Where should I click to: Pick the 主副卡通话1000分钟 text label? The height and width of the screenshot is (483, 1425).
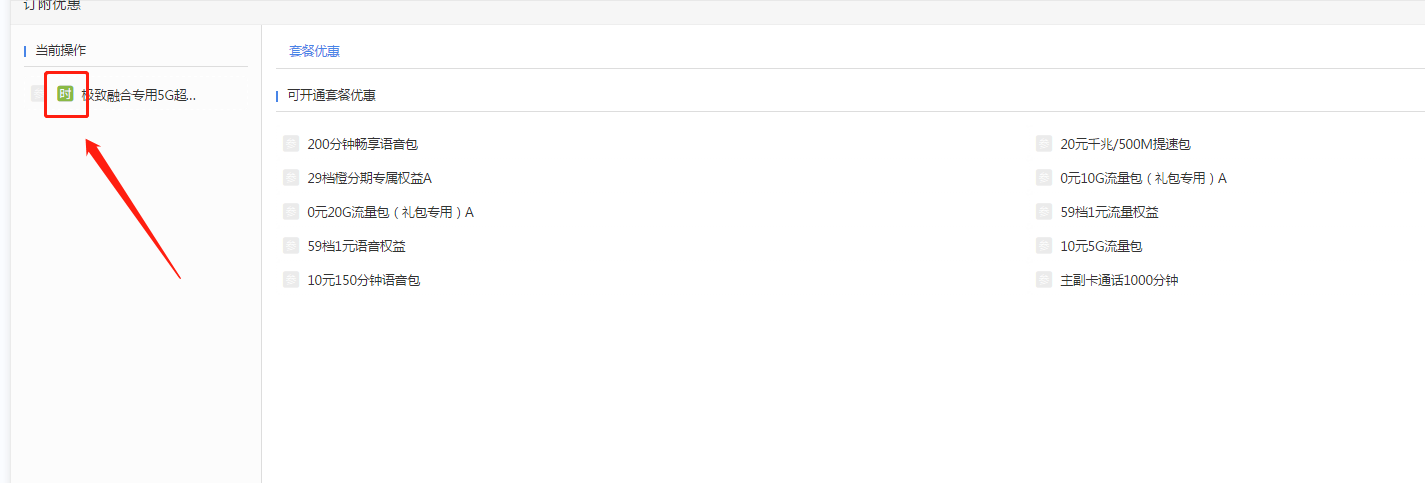1120,280
